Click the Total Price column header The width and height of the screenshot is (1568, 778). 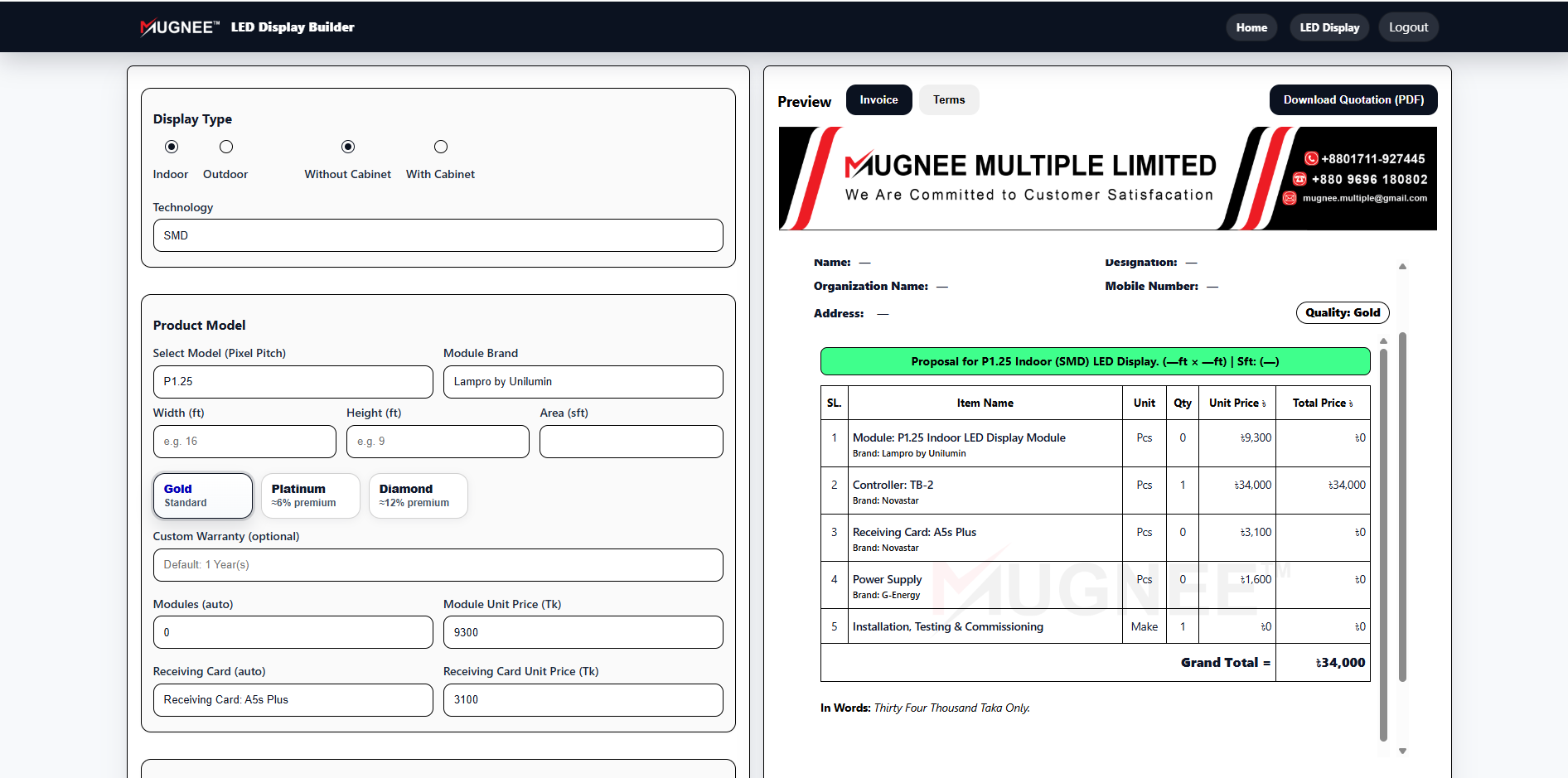[1323, 403]
